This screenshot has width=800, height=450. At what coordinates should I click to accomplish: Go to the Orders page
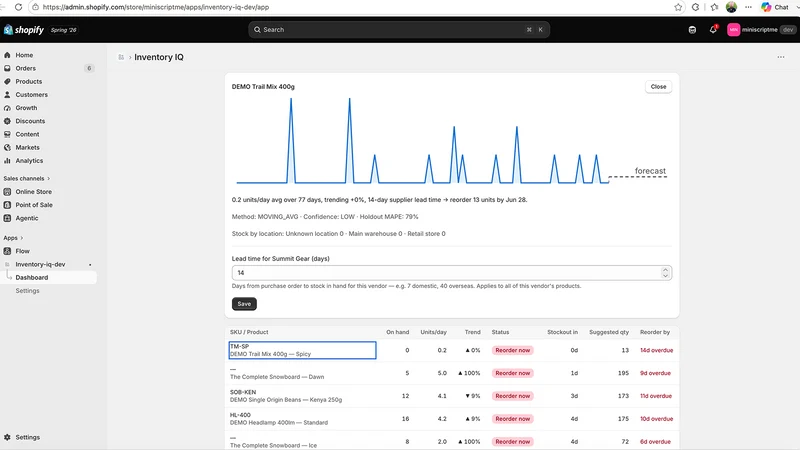pyautogui.click(x=26, y=68)
